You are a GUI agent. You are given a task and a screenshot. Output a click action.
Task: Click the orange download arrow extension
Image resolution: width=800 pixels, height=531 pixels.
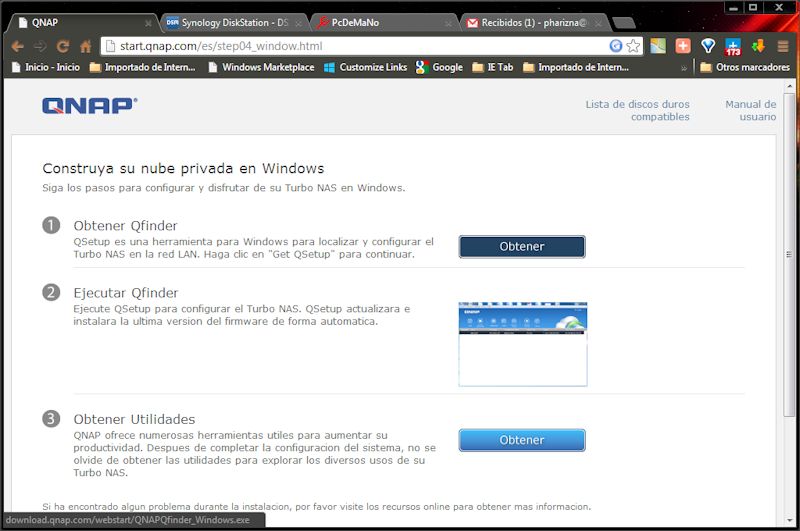coord(758,46)
